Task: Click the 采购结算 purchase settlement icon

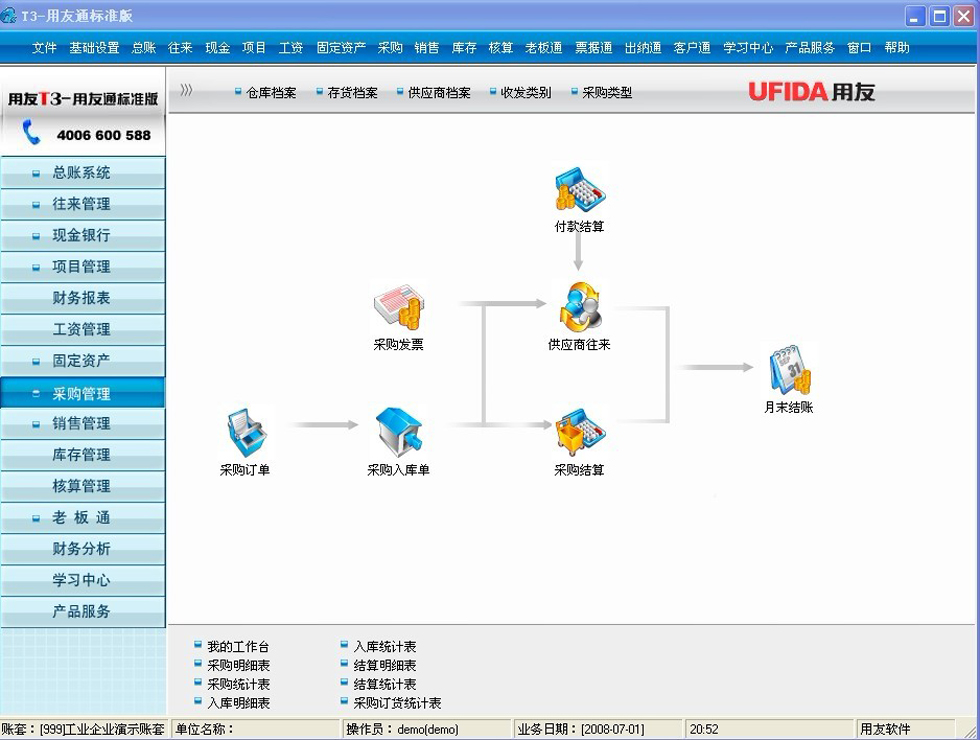Action: [x=579, y=431]
